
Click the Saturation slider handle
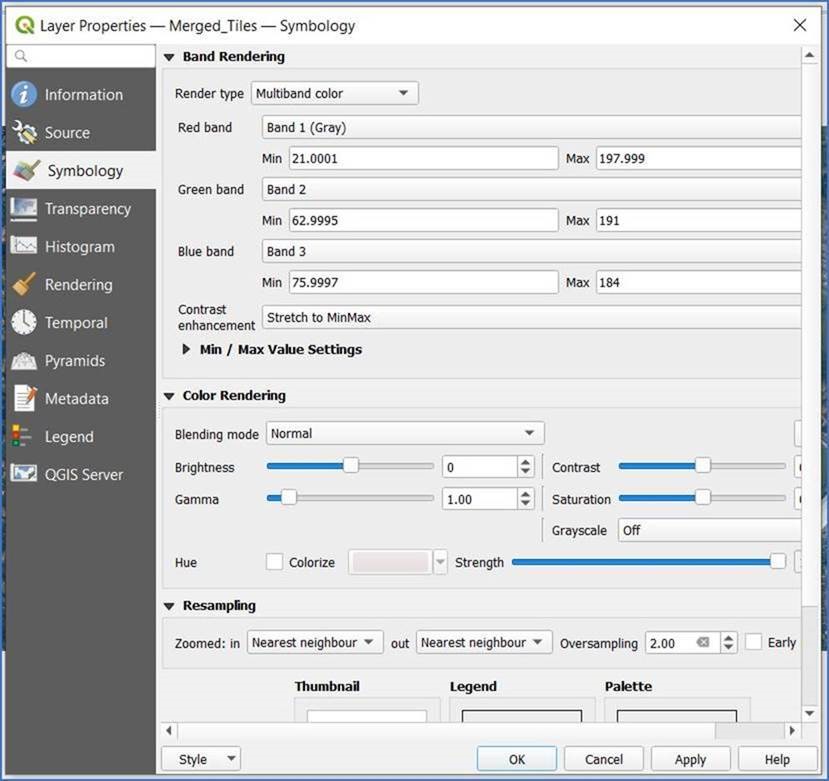[x=703, y=498]
